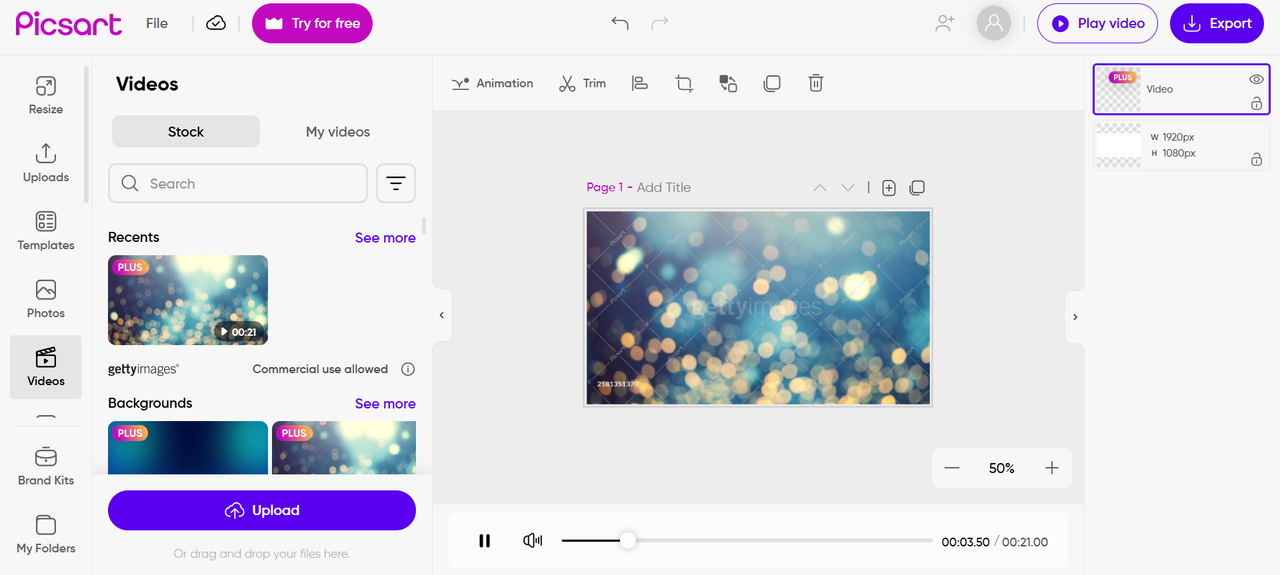Open My Folders panel

click(45, 534)
